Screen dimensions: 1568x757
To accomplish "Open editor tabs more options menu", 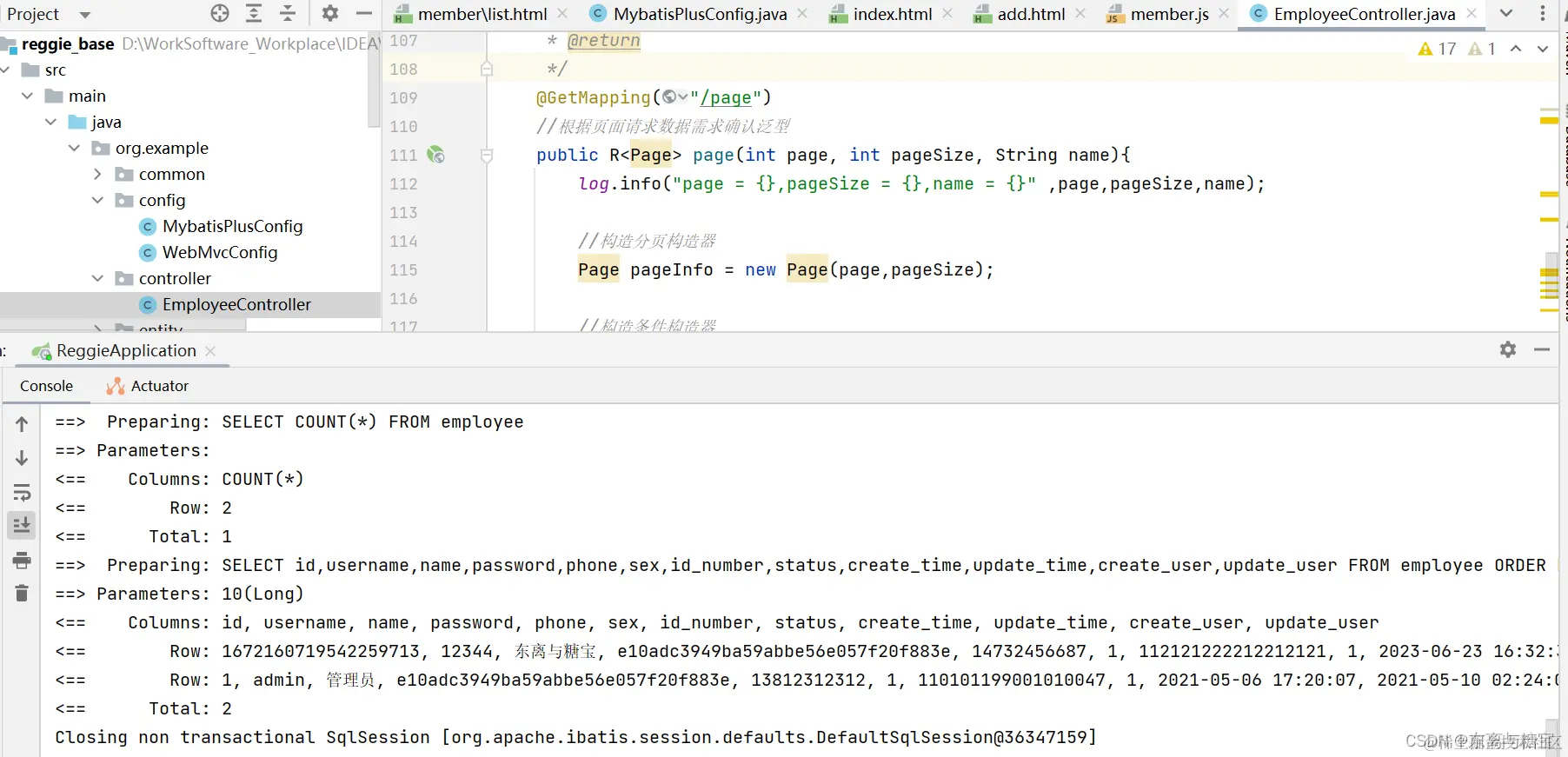I will 1543,13.
